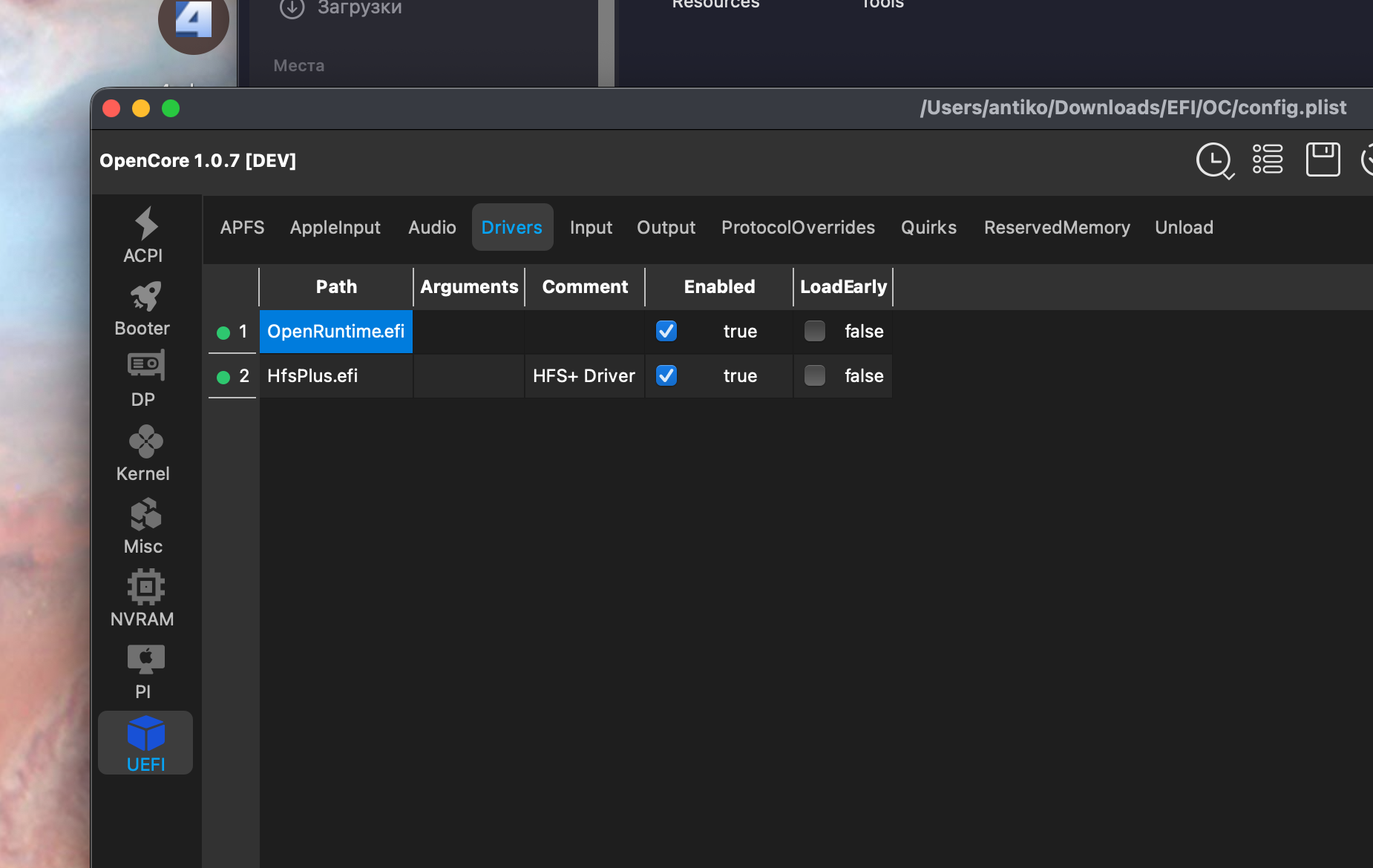
Task: Select the OpenRuntime.efi path cell
Action: (x=336, y=332)
